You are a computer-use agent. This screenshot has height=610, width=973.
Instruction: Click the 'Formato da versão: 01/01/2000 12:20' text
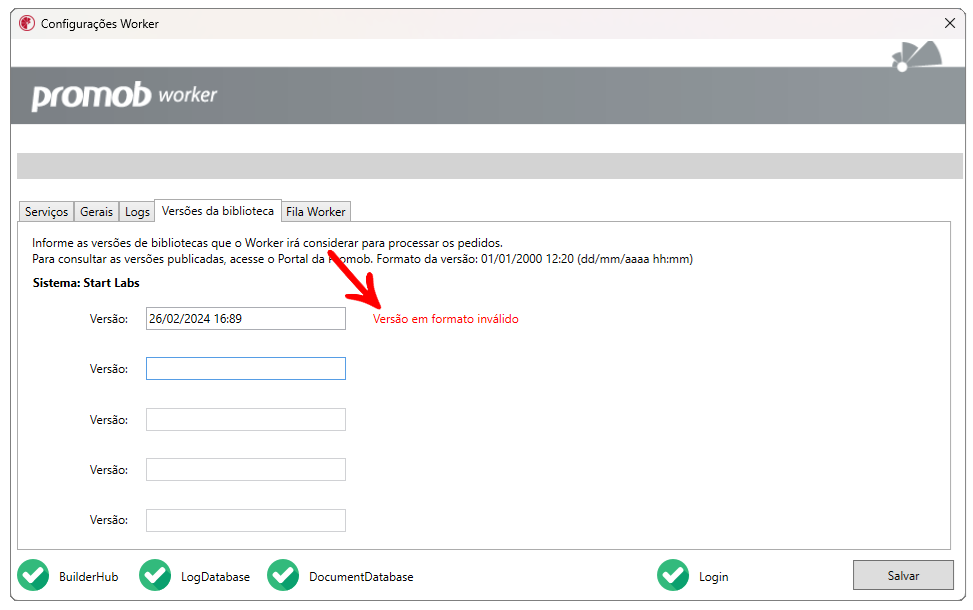pyautogui.click(x=475, y=259)
